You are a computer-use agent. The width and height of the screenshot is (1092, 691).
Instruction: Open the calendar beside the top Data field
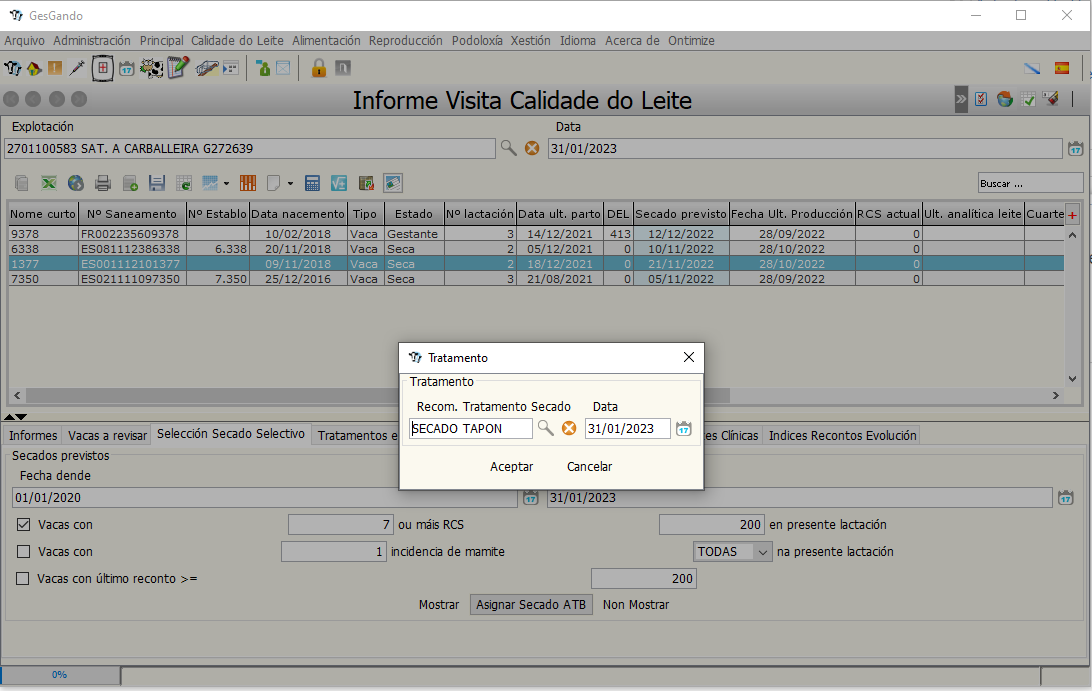click(x=1076, y=148)
